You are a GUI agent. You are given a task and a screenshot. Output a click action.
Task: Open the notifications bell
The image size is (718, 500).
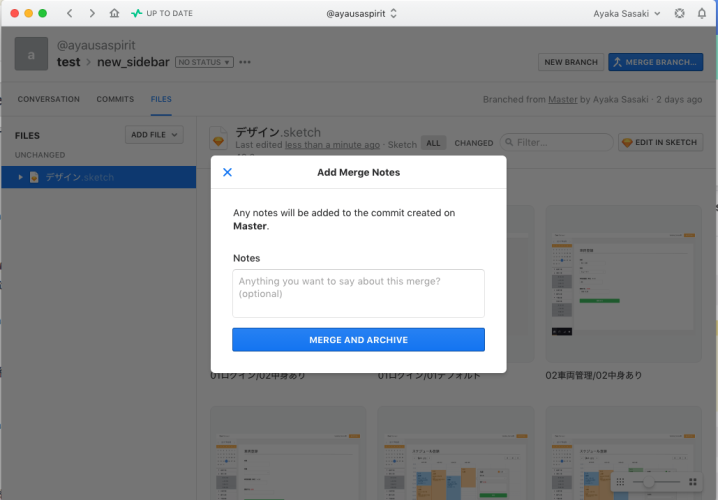[x=702, y=13]
